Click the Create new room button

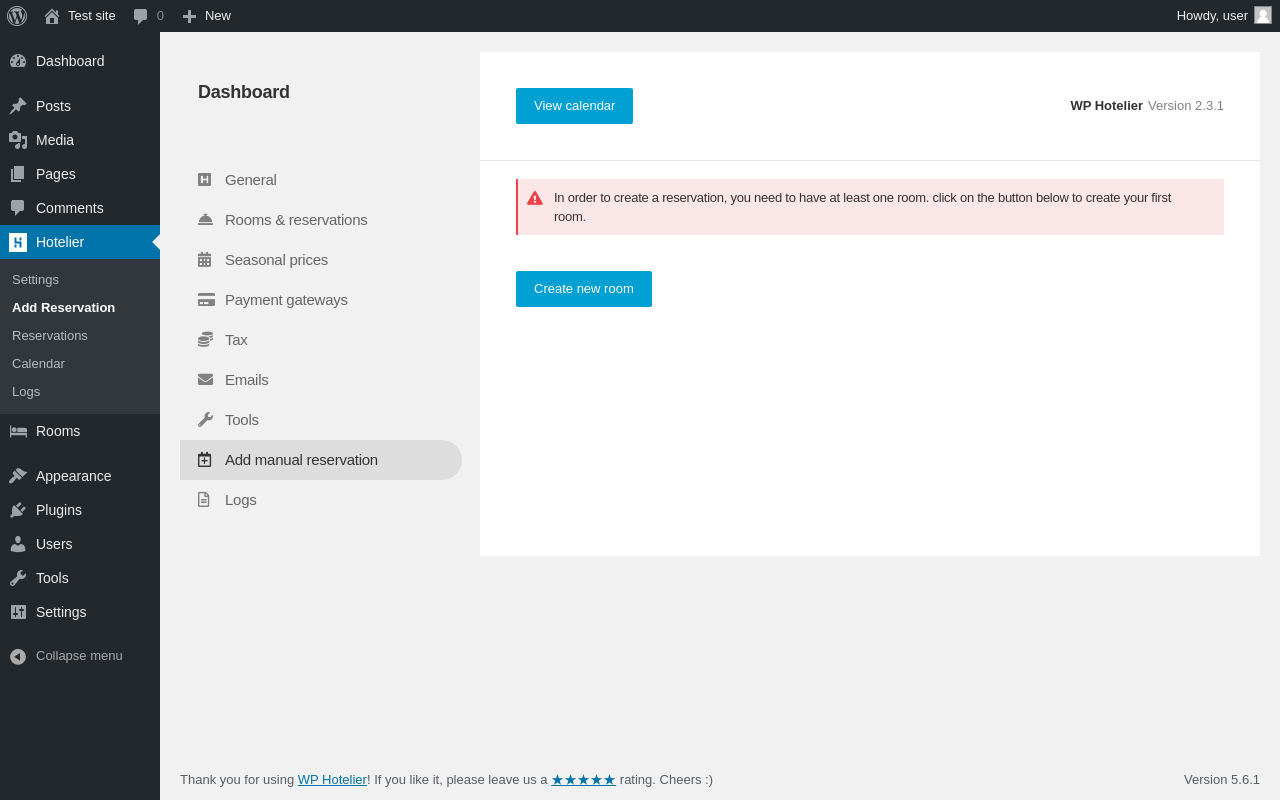584,289
